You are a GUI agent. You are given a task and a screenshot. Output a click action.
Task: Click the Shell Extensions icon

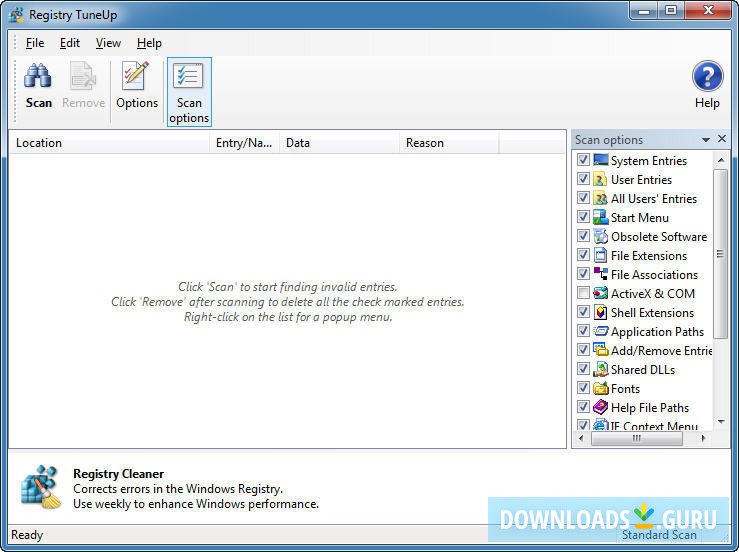[600, 312]
